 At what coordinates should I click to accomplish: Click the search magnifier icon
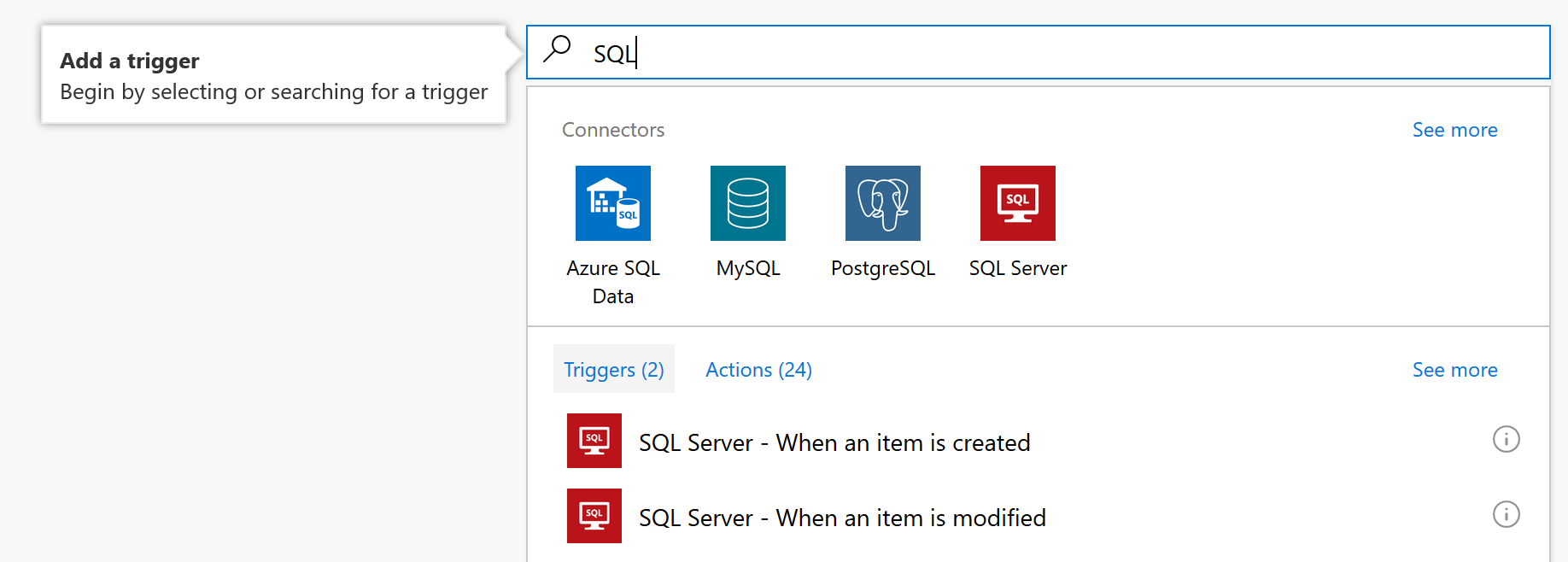click(558, 49)
